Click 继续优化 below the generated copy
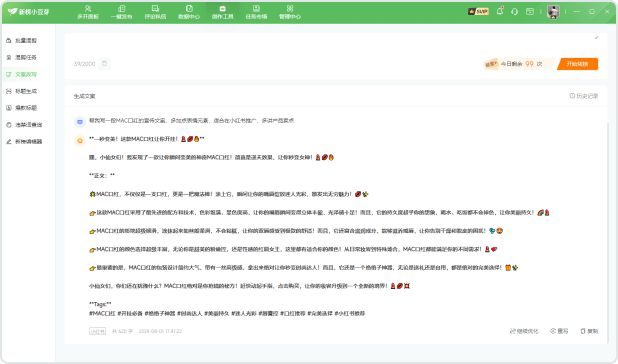The height and width of the screenshot is (364, 618). point(524,331)
